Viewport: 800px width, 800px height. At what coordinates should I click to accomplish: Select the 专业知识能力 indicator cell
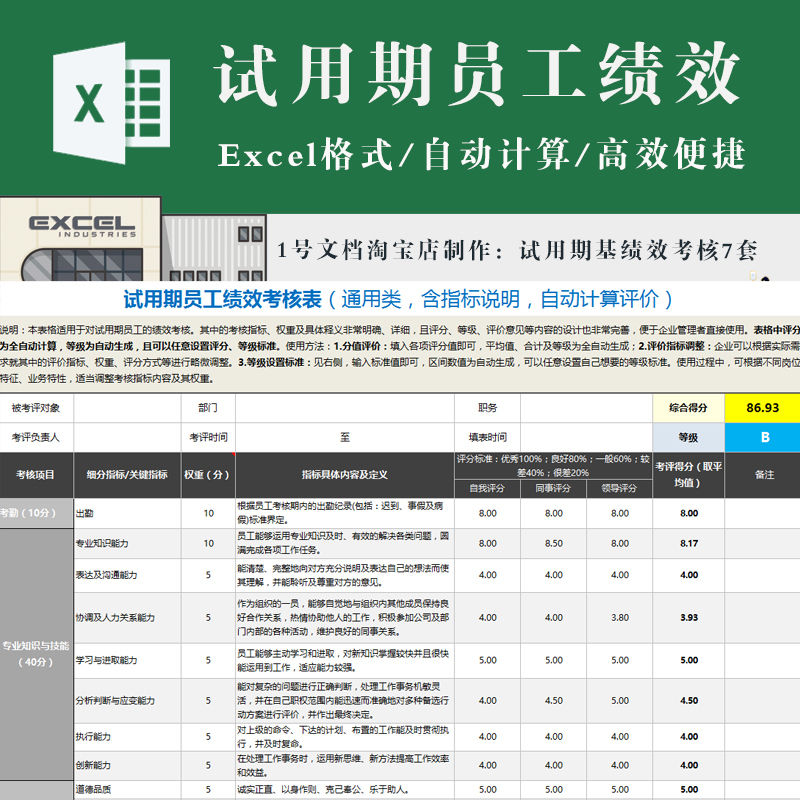[x=127, y=543]
